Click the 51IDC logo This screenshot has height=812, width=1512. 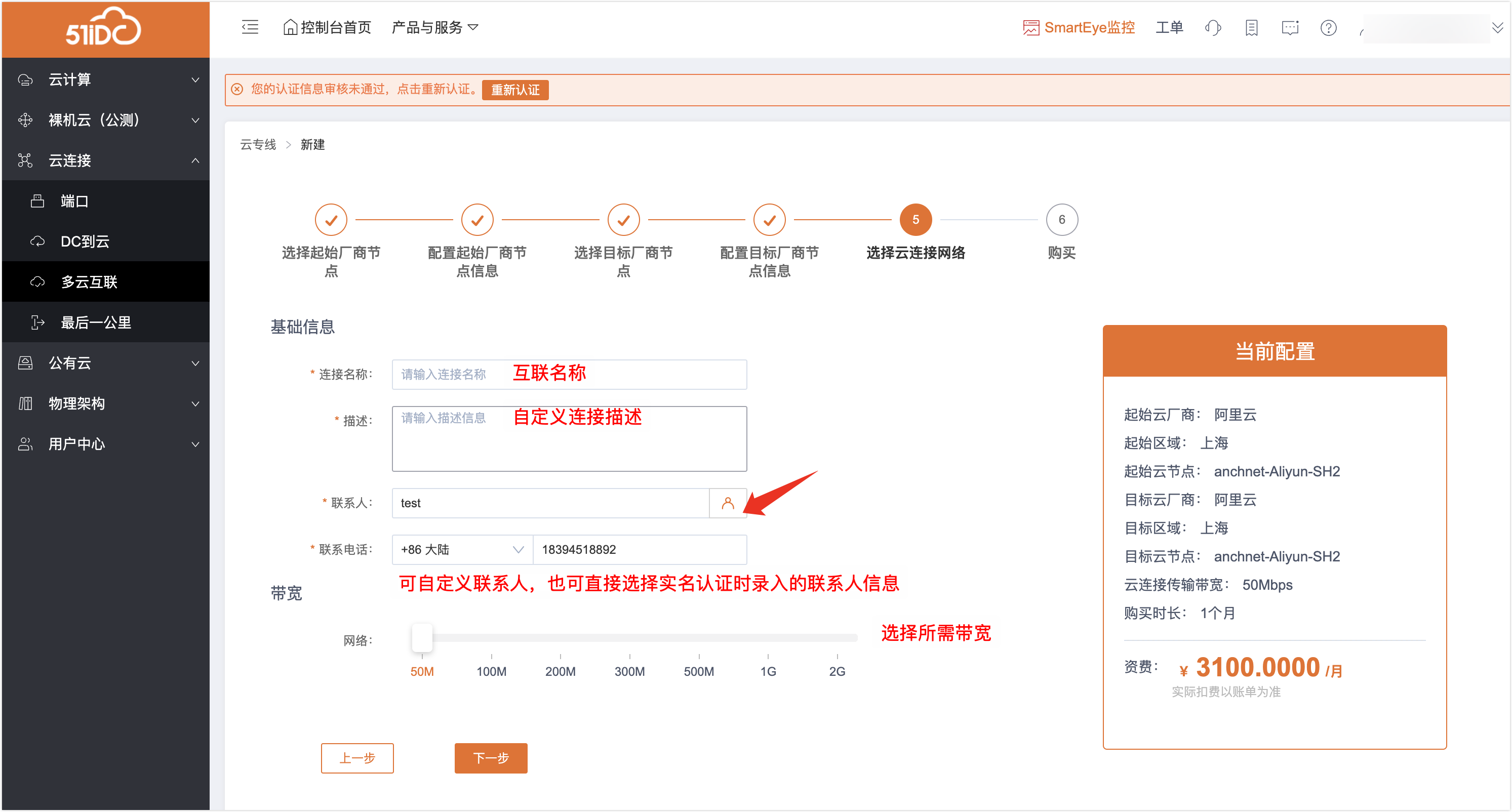[x=104, y=27]
